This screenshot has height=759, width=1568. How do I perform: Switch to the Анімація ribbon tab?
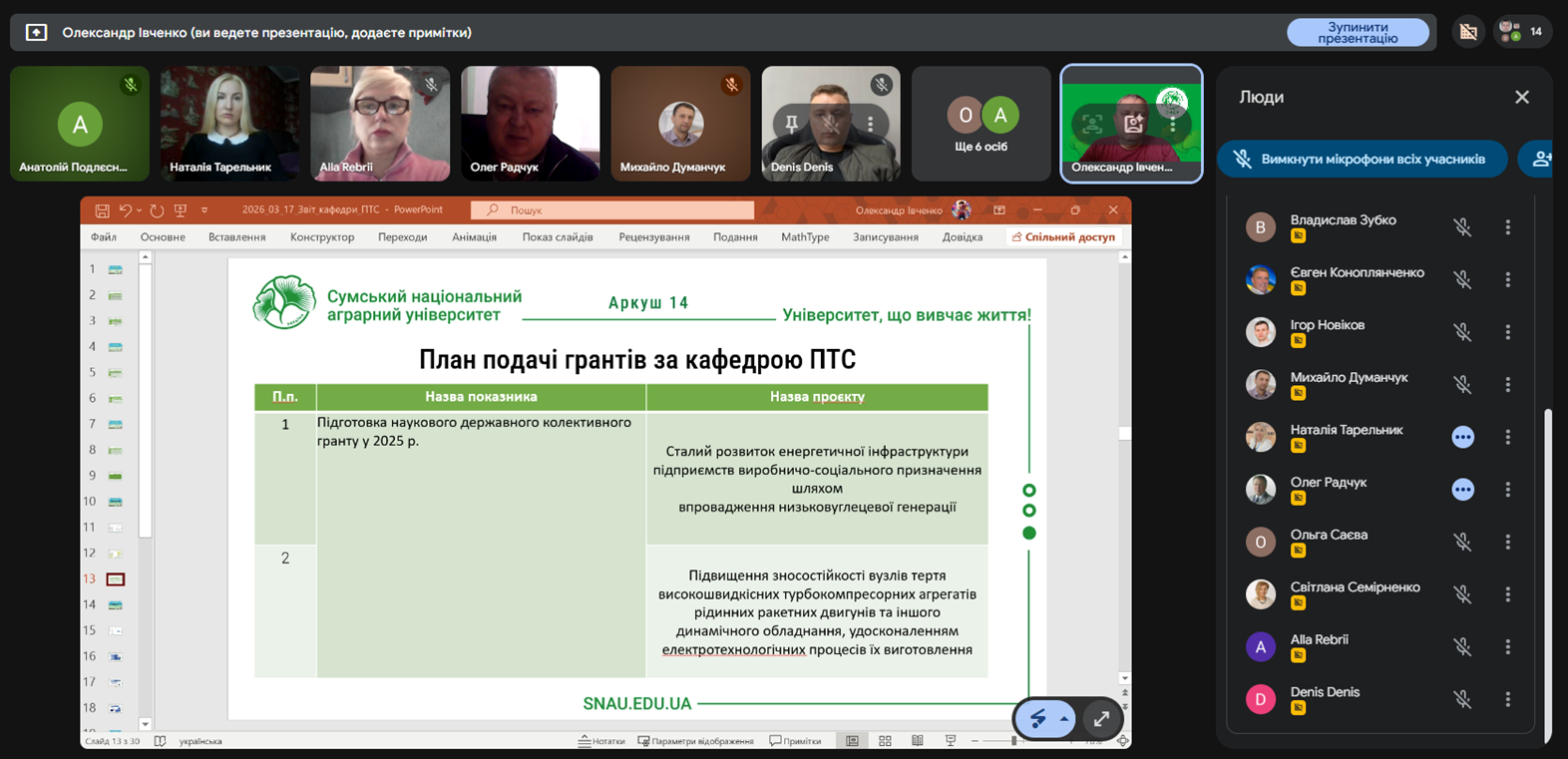tap(474, 237)
